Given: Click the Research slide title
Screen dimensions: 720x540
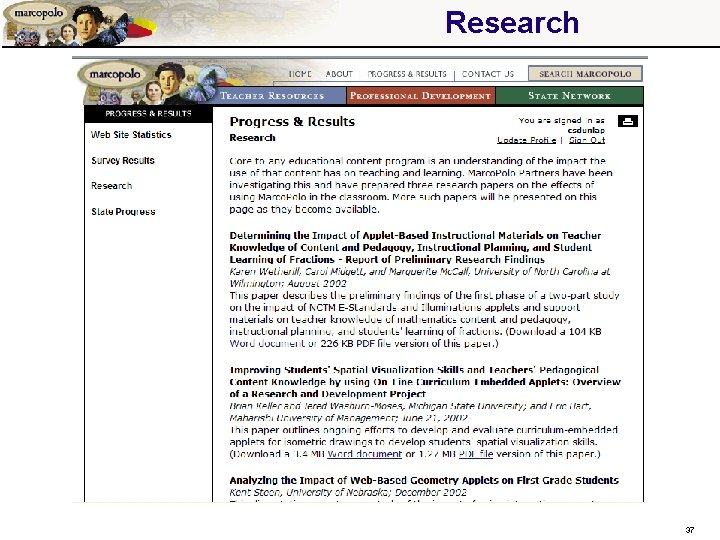Looking at the screenshot, I should click(x=512, y=22).
